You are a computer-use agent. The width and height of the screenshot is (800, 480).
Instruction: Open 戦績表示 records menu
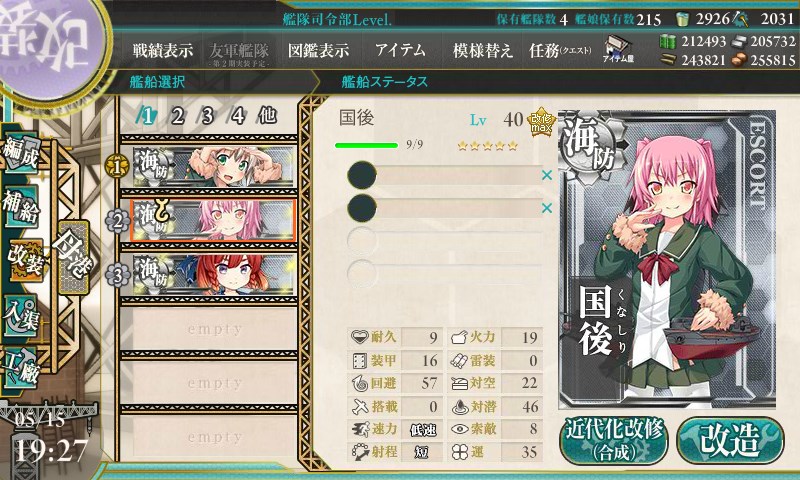coord(163,50)
